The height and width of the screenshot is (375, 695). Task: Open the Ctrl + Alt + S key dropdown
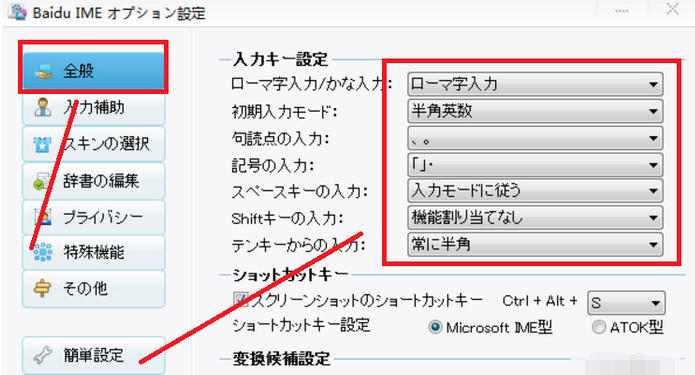click(x=626, y=303)
